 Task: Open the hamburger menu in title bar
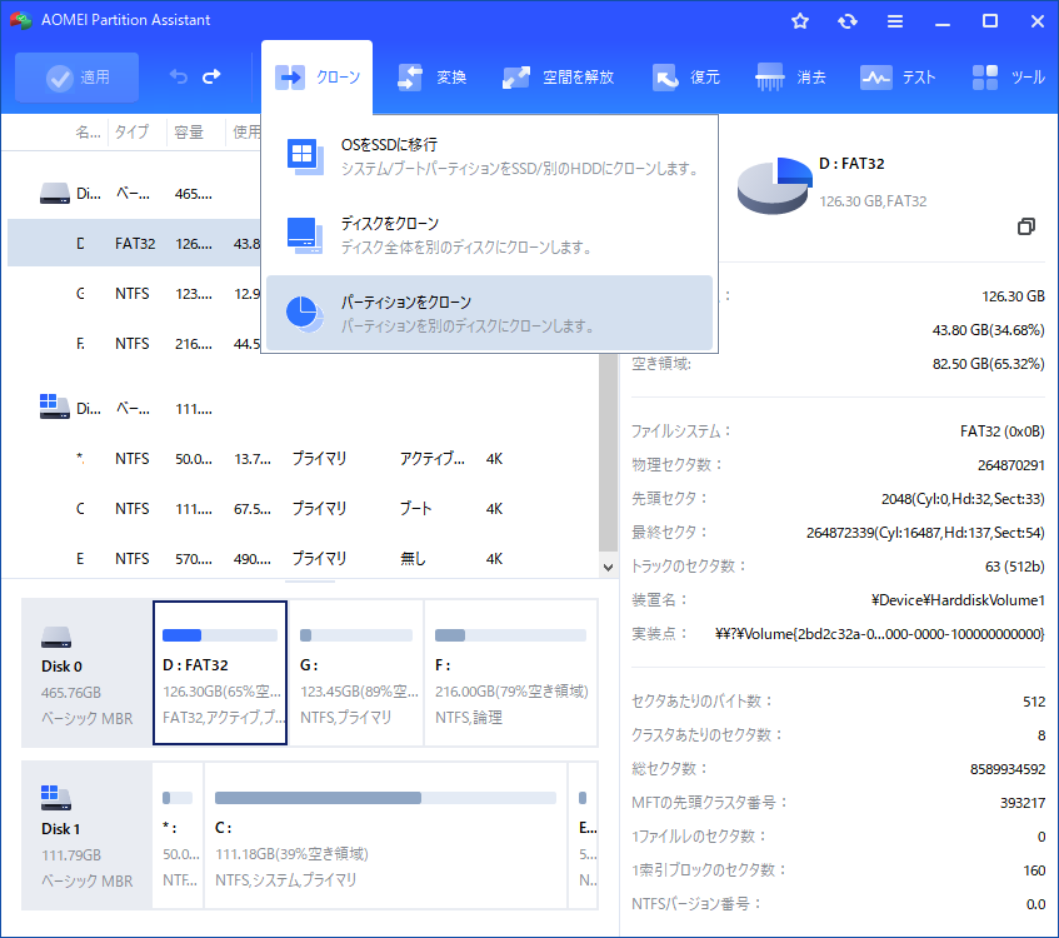[895, 21]
